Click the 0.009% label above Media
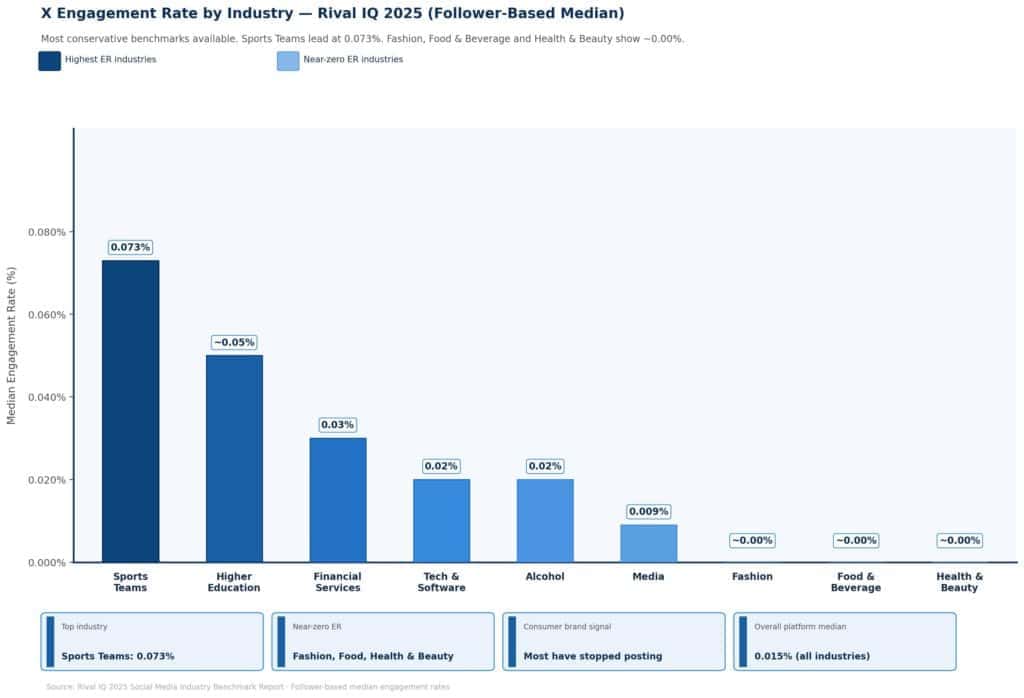 (x=648, y=511)
